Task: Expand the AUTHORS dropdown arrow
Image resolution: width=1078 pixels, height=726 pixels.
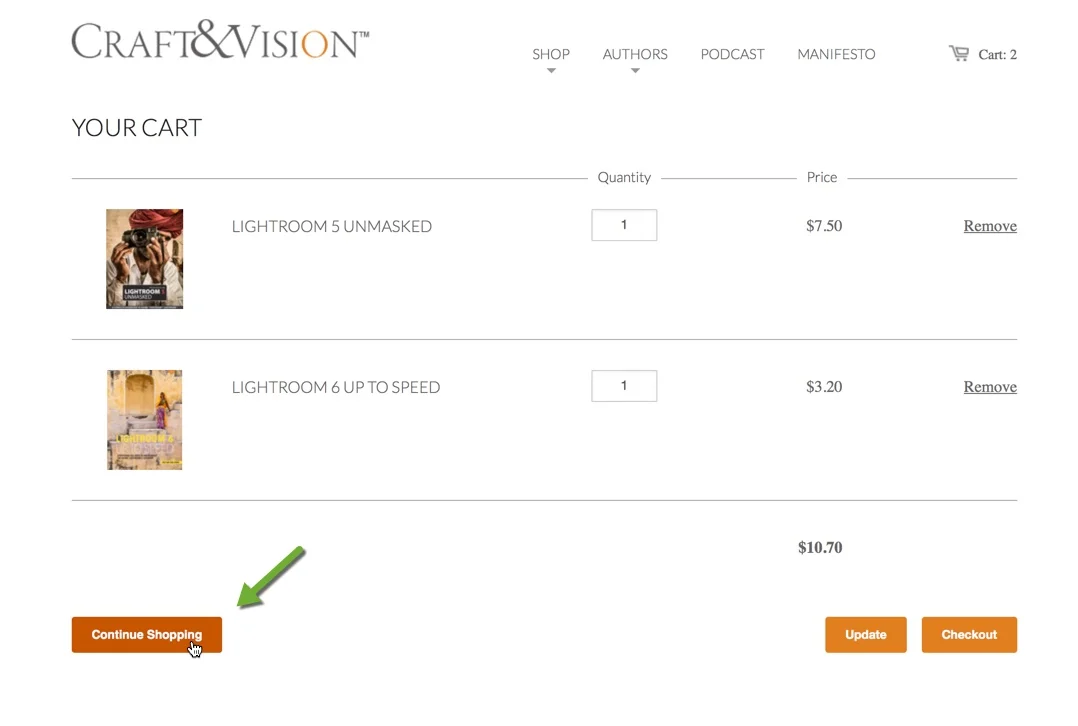Action: (635, 71)
